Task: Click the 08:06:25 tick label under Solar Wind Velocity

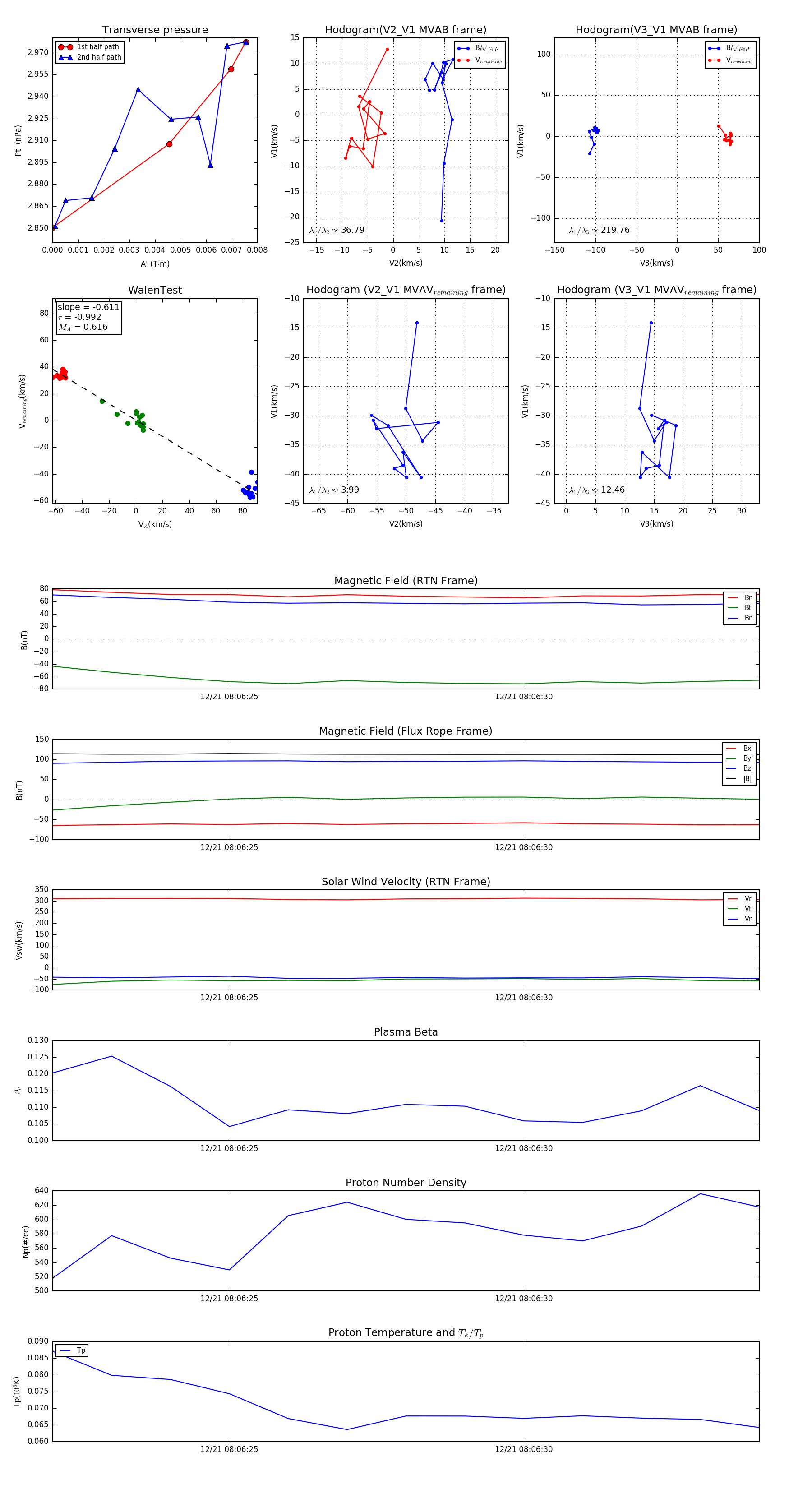Action: pyautogui.click(x=229, y=997)
